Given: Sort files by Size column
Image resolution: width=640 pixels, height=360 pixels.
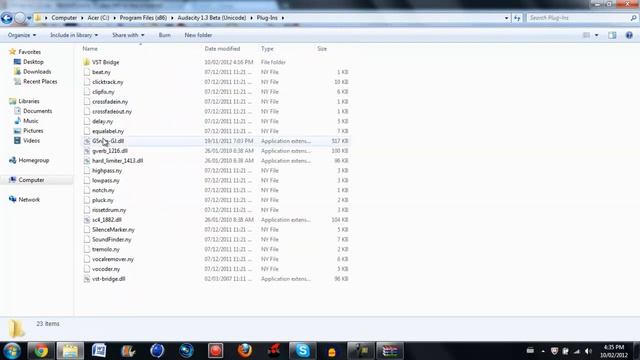Looking at the screenshot, I should (322, 49).
